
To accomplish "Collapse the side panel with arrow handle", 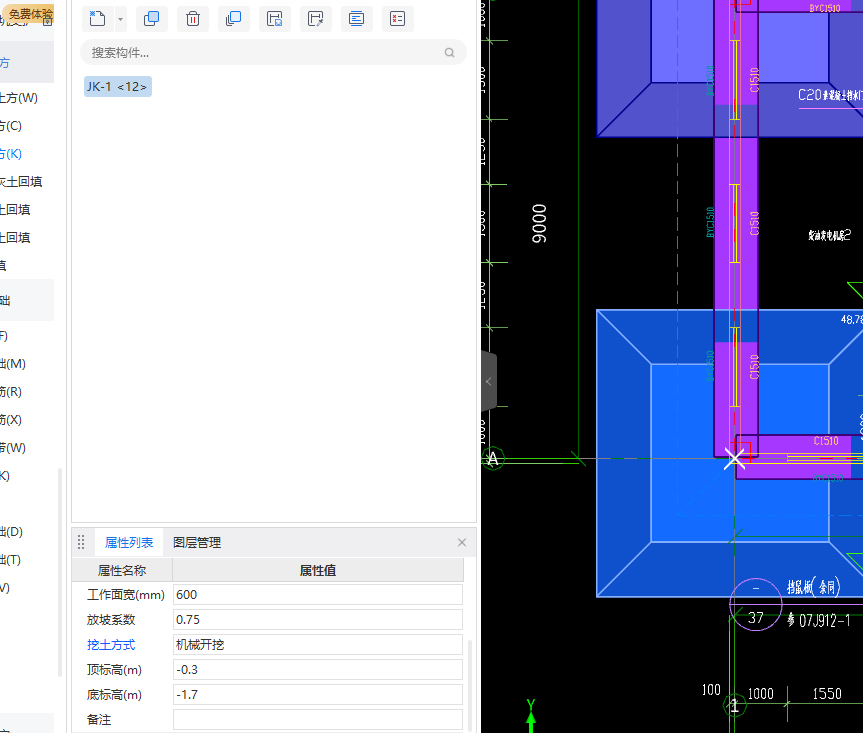I will (489, 381).
